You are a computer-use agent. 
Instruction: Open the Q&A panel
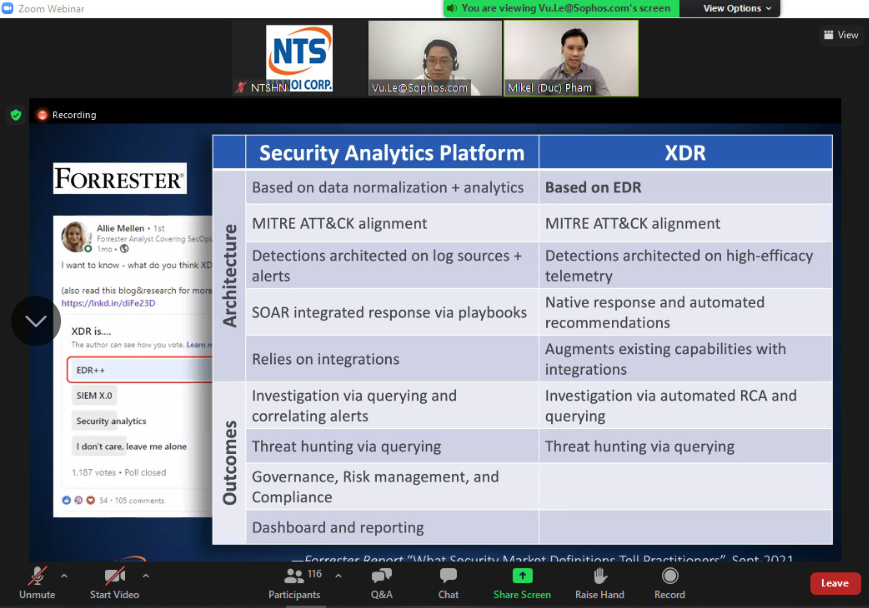click(x=381, y=583)
